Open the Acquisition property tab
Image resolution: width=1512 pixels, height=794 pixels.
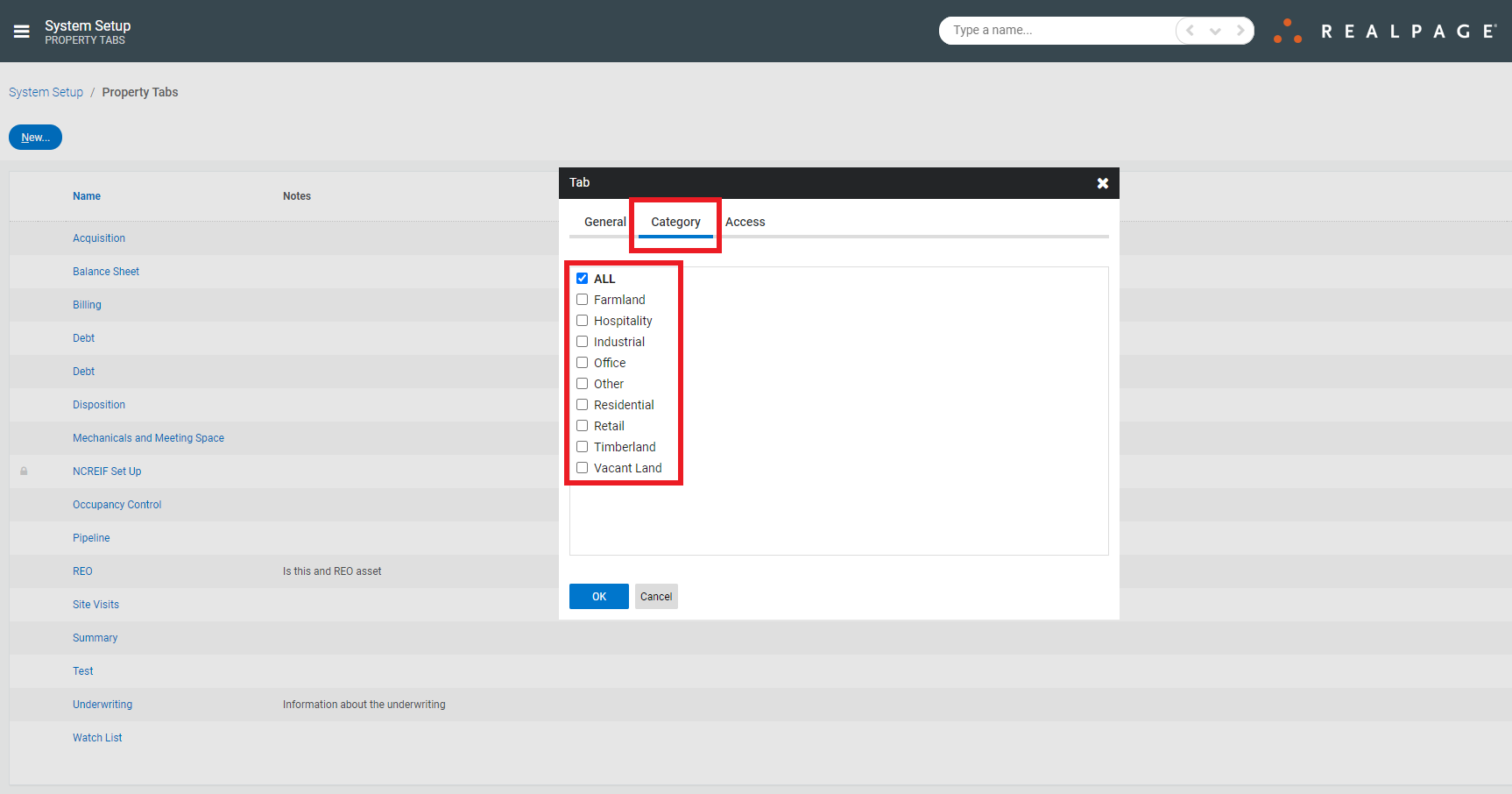[x=99, y=238]
